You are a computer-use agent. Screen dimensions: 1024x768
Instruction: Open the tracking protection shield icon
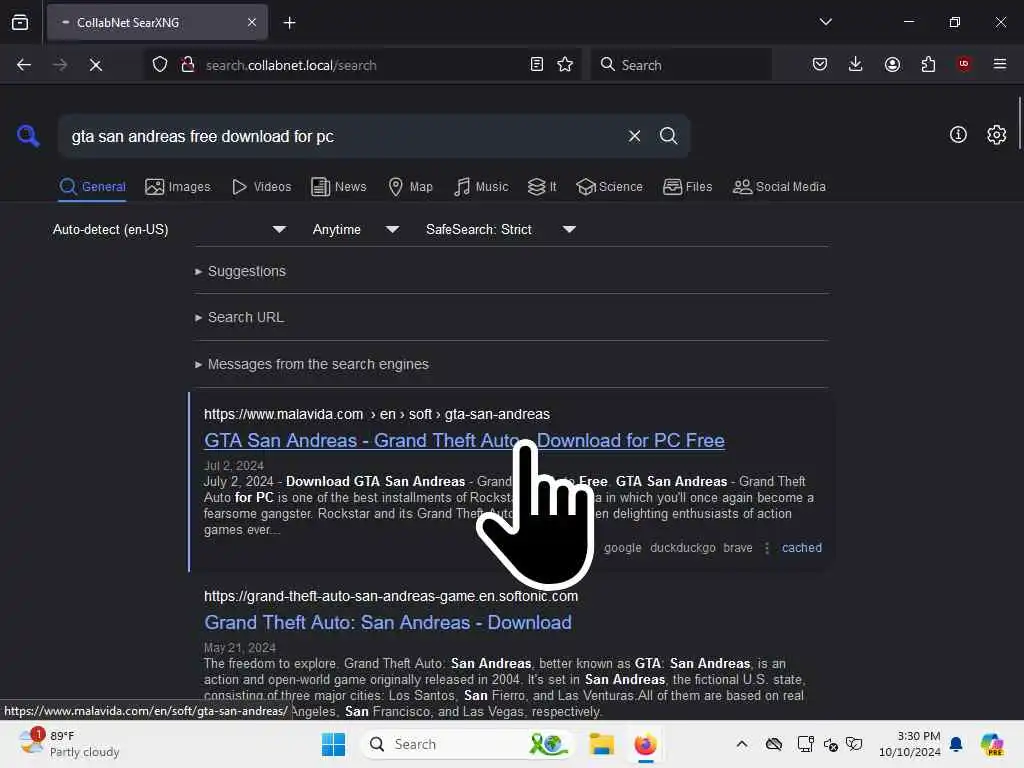click(160, 65)
